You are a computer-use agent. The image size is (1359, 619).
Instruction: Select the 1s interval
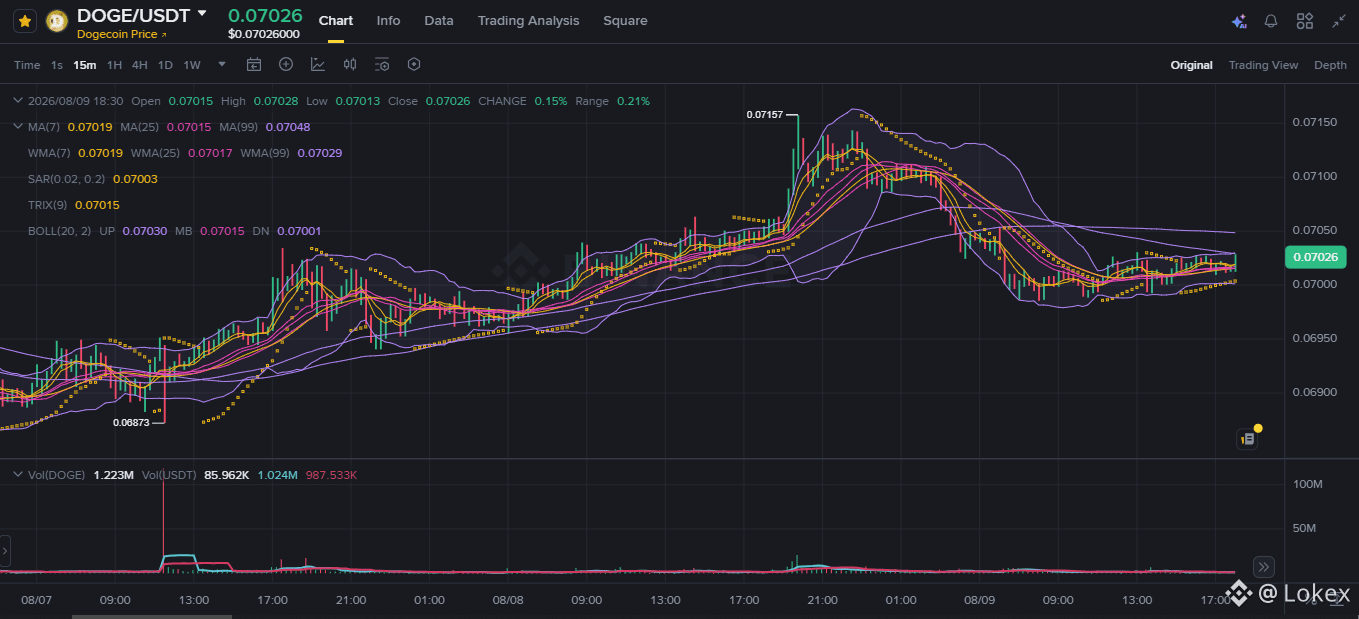[57, 65]
